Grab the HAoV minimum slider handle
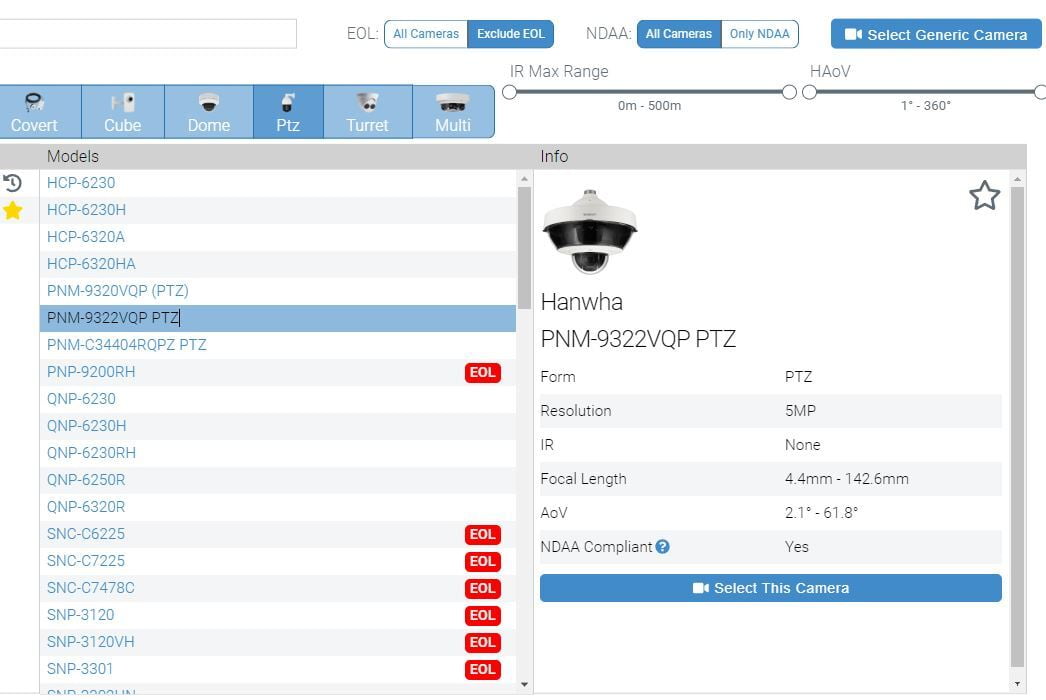Viewport: 1046px width, 700px height. tap(809, 92)
